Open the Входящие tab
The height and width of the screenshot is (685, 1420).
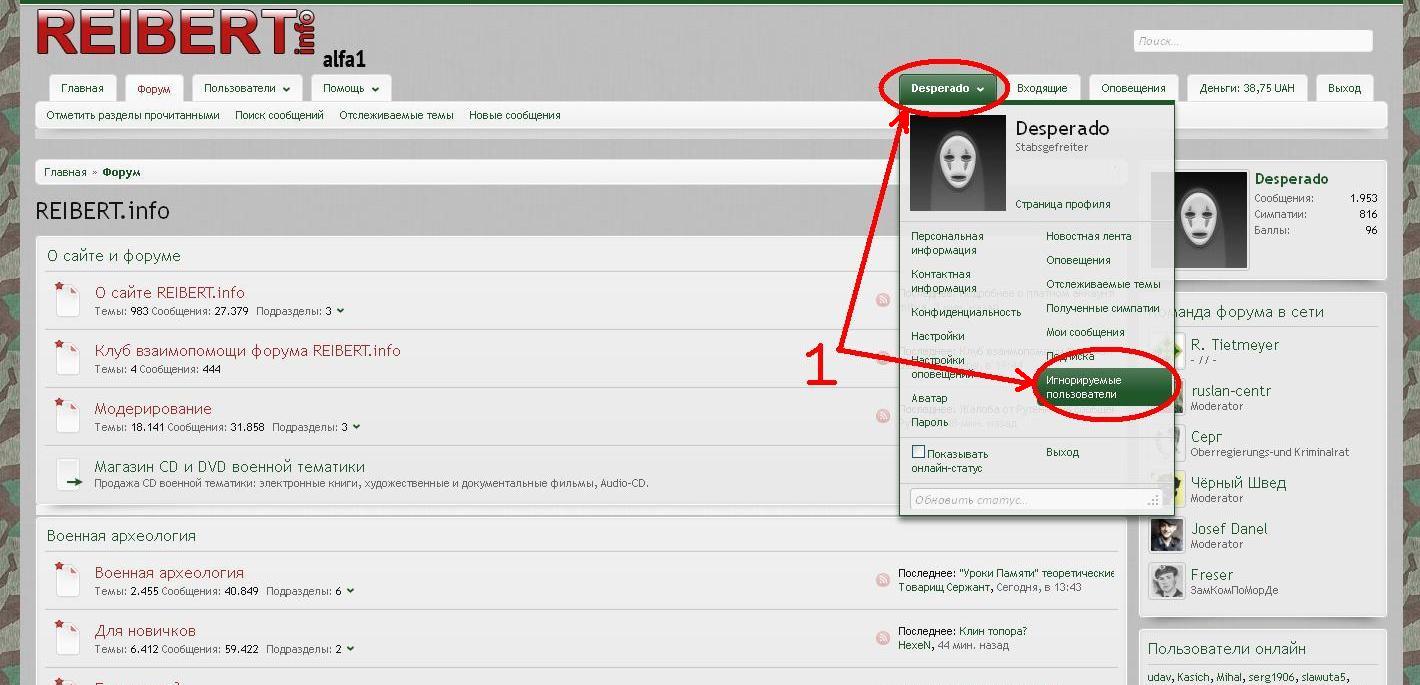click(1042, 88)
